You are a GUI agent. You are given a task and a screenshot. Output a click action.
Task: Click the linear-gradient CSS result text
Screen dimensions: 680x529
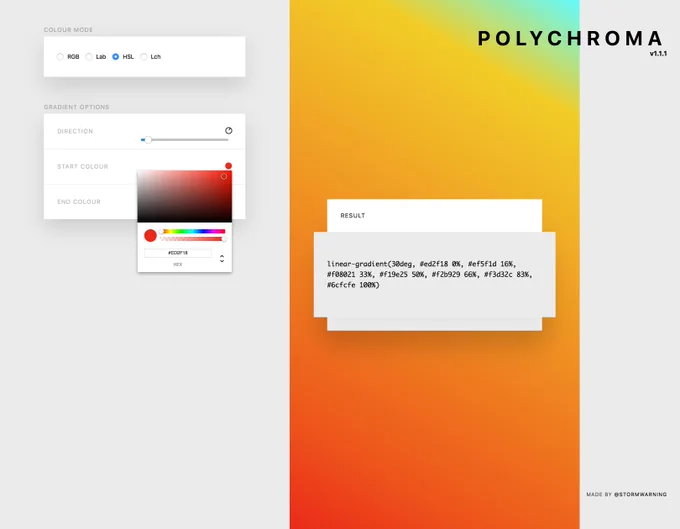tap(430, 274)
